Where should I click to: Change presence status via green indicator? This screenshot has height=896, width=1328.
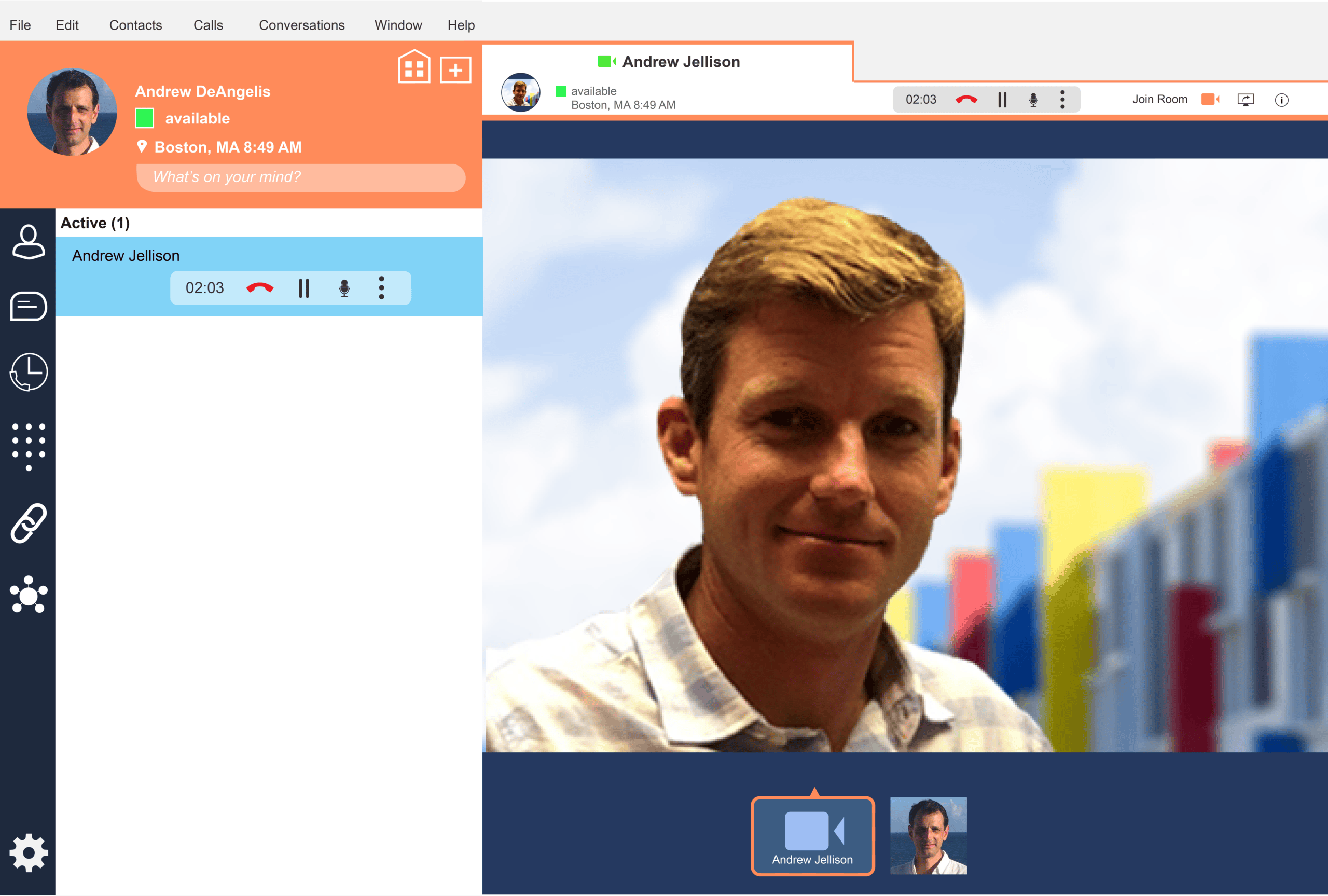tap(145, 118)
